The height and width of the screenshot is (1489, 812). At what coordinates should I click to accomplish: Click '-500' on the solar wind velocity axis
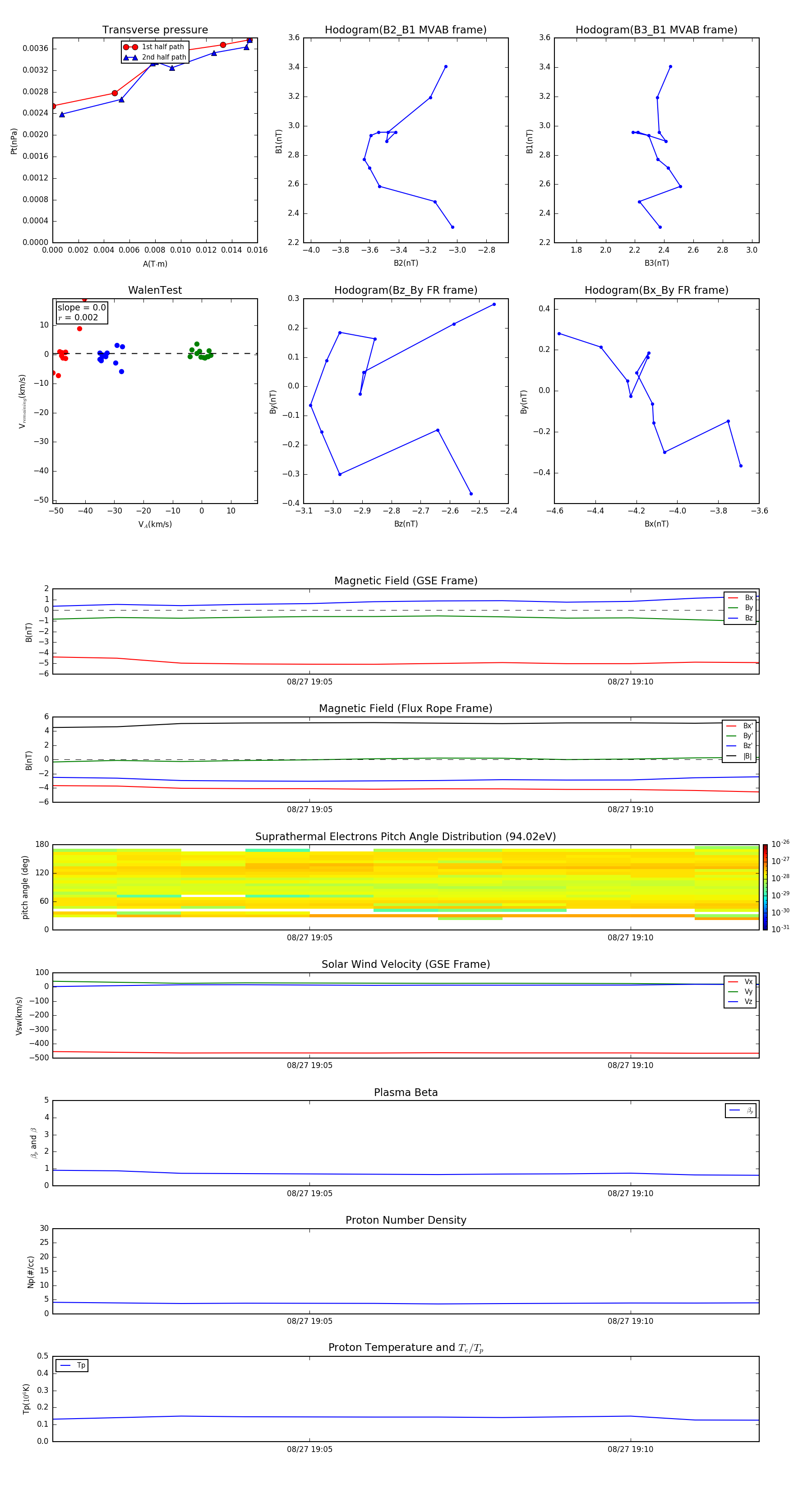pos(39,1058)
